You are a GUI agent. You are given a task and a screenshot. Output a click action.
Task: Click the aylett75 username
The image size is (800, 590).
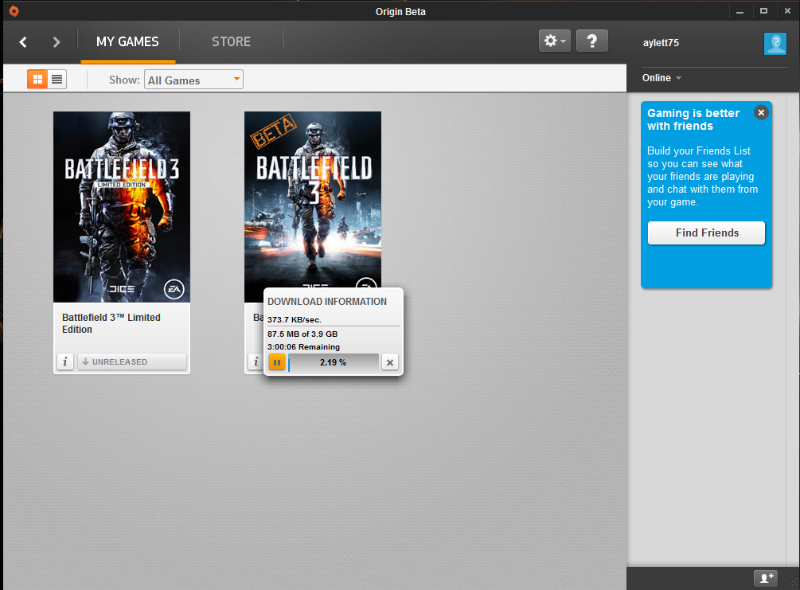(661, 43)
